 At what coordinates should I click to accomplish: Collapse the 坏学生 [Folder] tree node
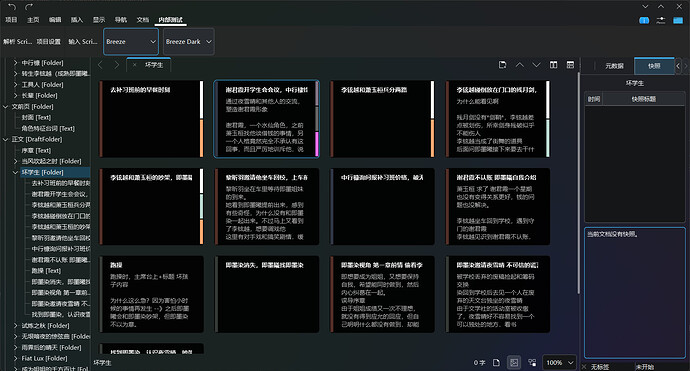coord(15,173)
